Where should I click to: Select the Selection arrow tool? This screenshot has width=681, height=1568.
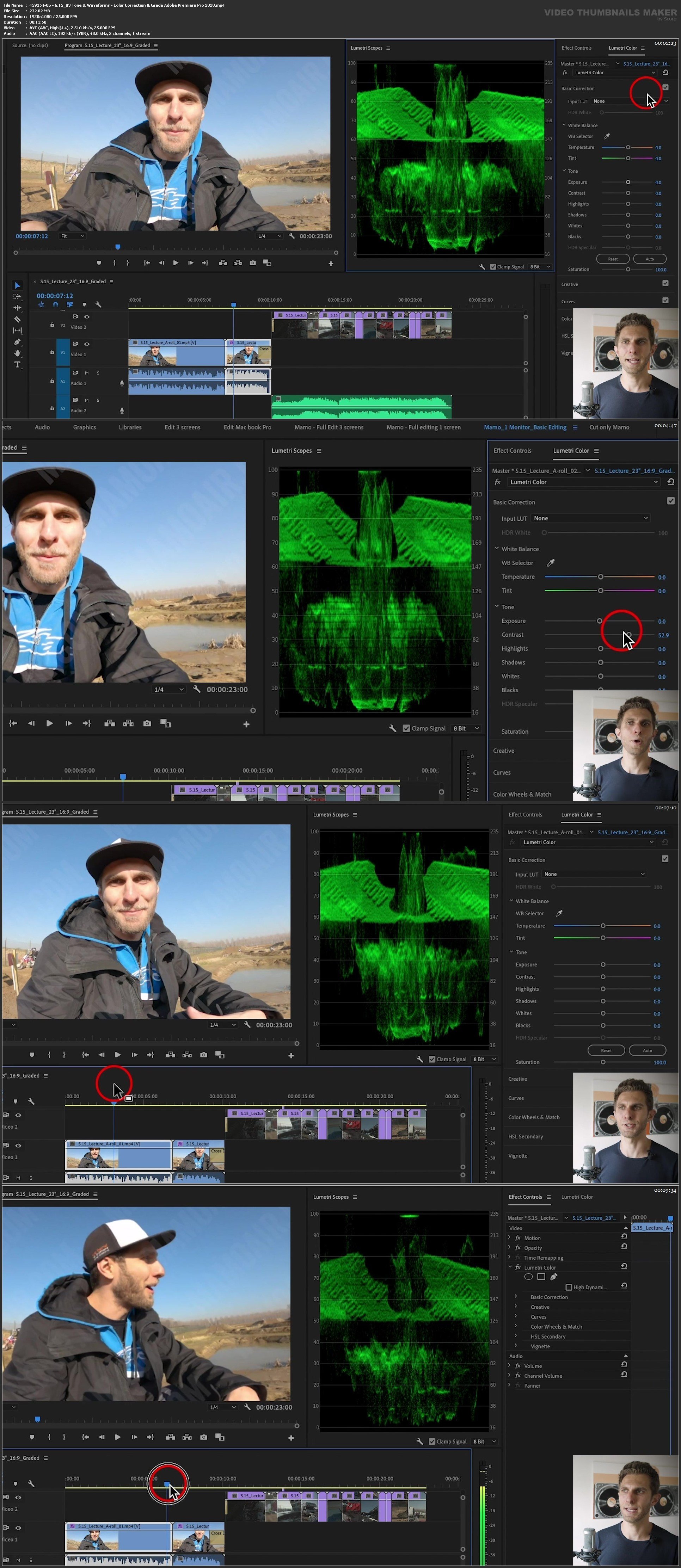[x=17, y=285]
